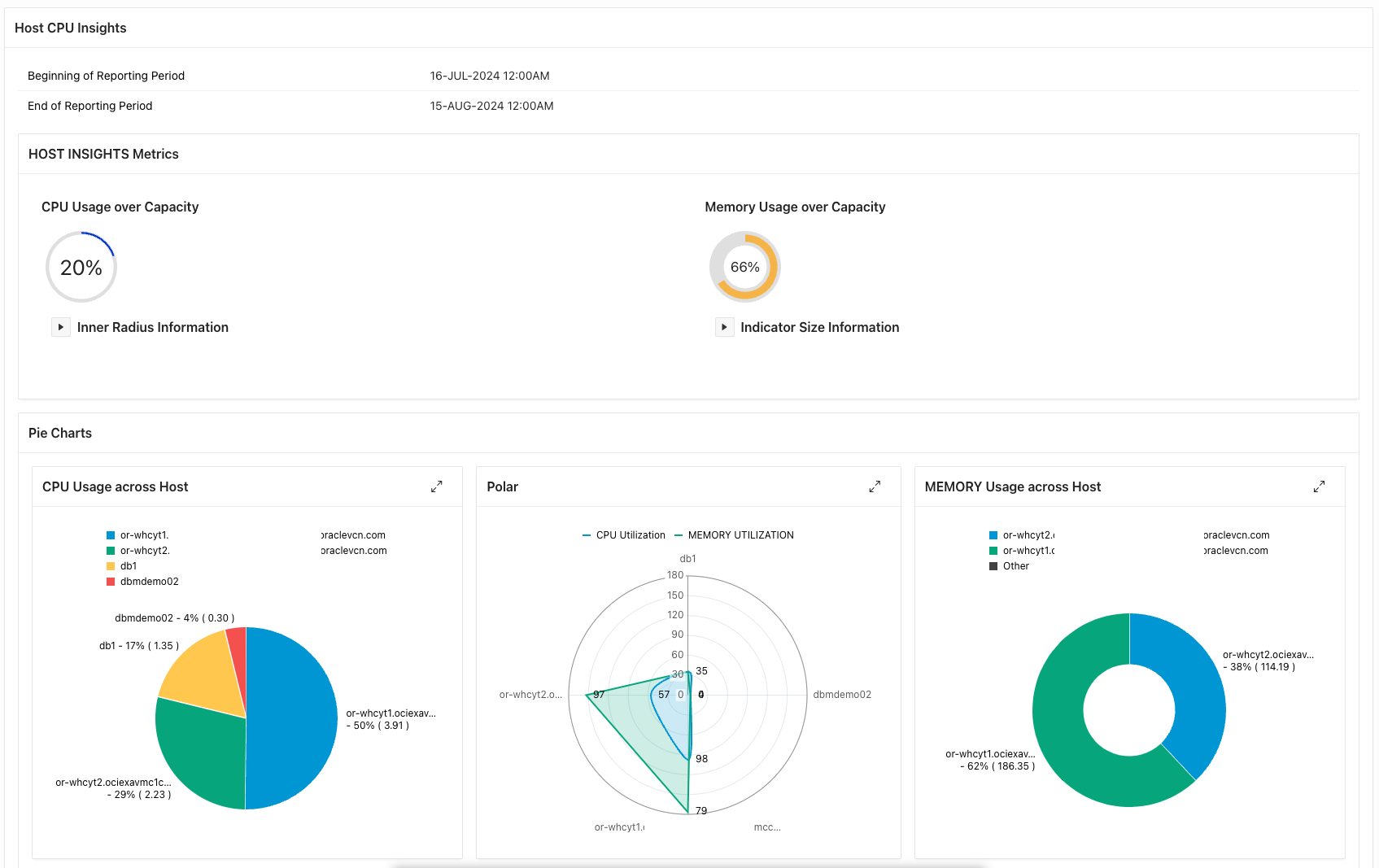This screenshot has width=1379, height=868.
Task: Click the blue or-whcyt1 legend swatch
Action: pyautogui.click(x=111, y=535)
